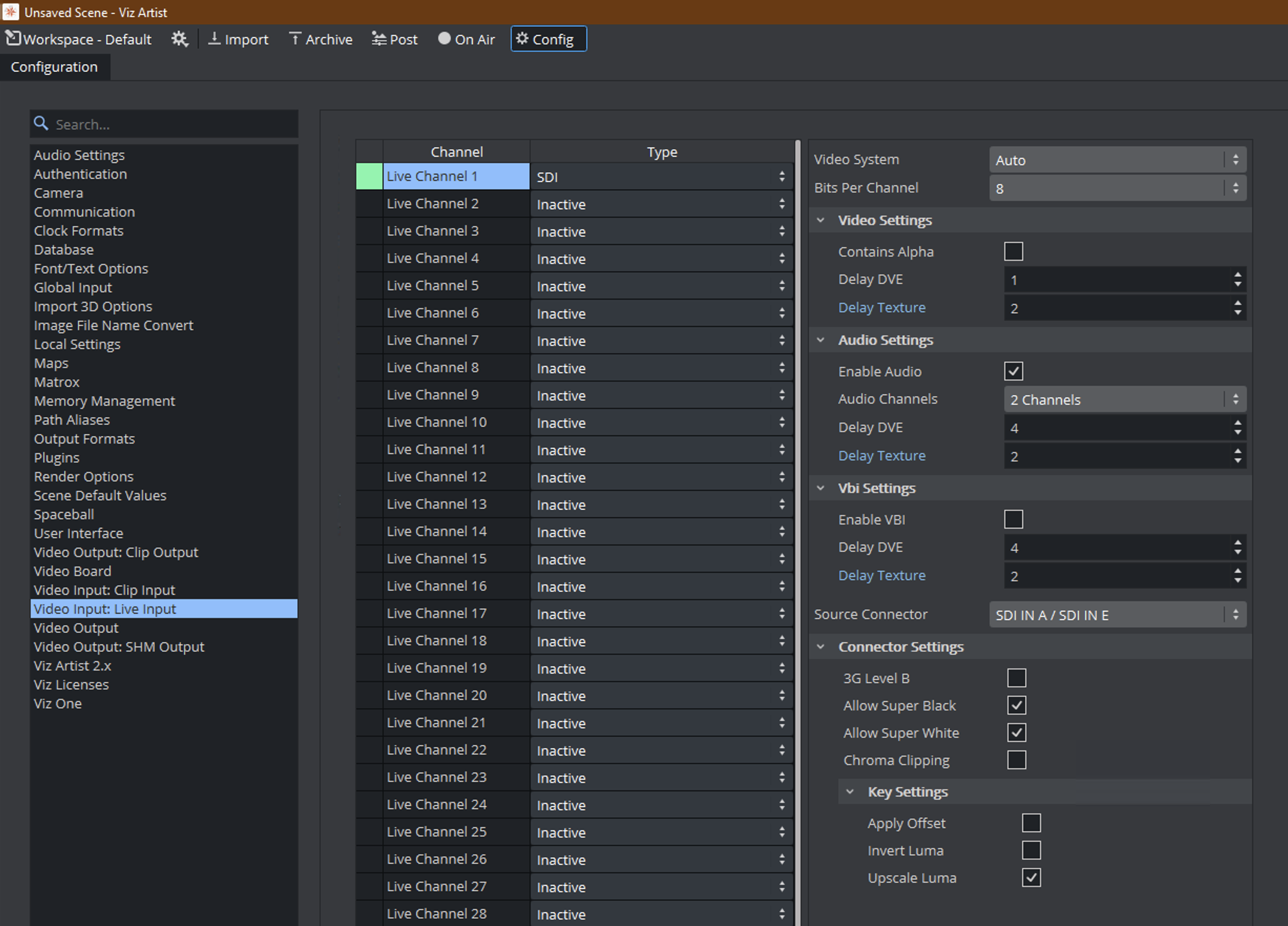Enable the 3G Level B checkbox
The height and width of the screenshot is (926, 1288).
pos(1017,676)
